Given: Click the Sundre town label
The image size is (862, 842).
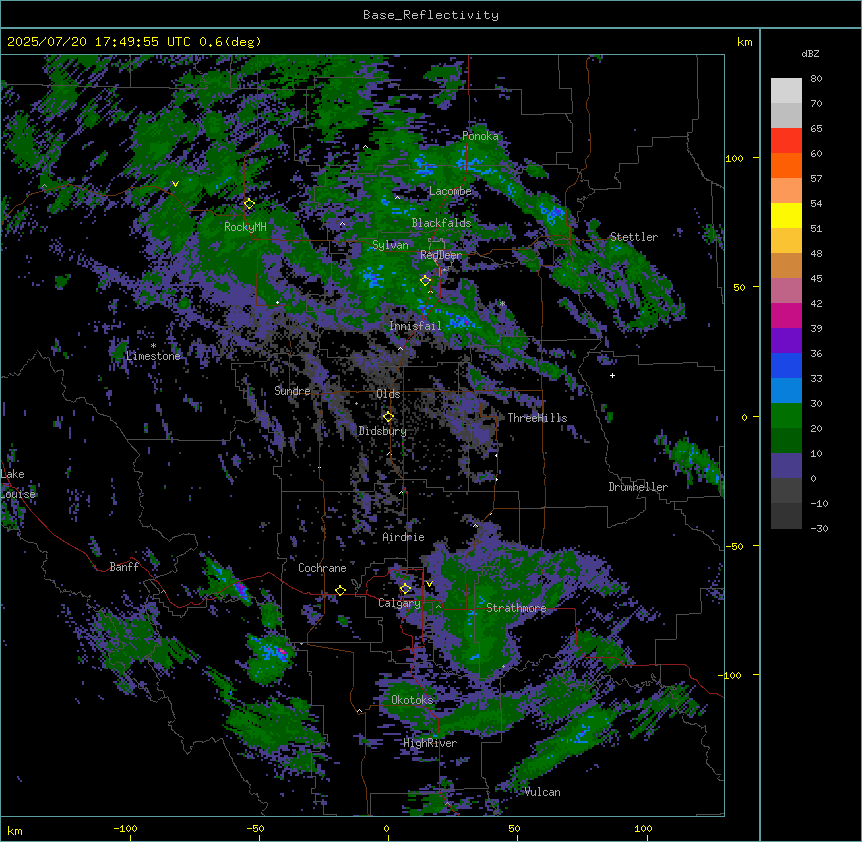Looking at the screenshot, I should (292, 391).
